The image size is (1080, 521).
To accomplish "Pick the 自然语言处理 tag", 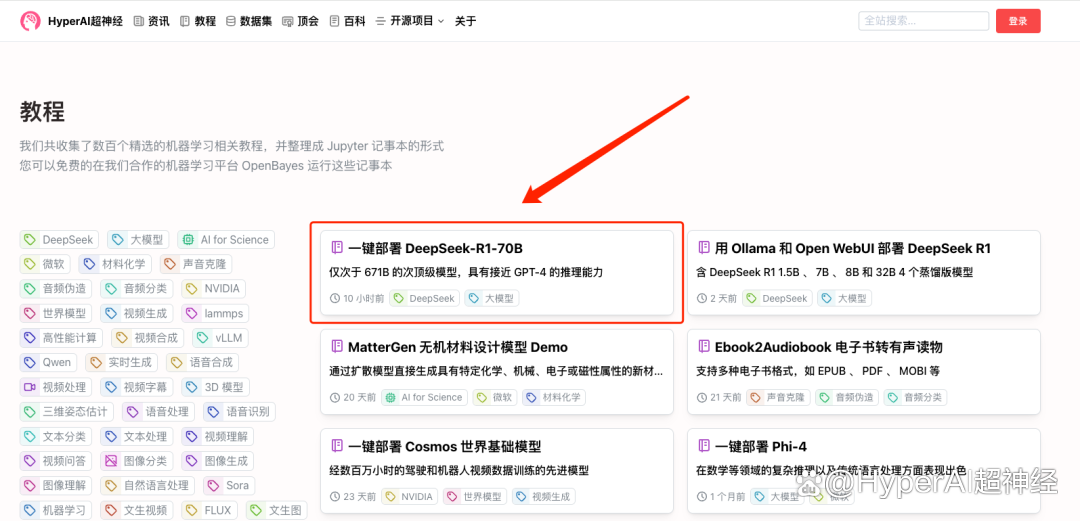I will coord(148,486).
